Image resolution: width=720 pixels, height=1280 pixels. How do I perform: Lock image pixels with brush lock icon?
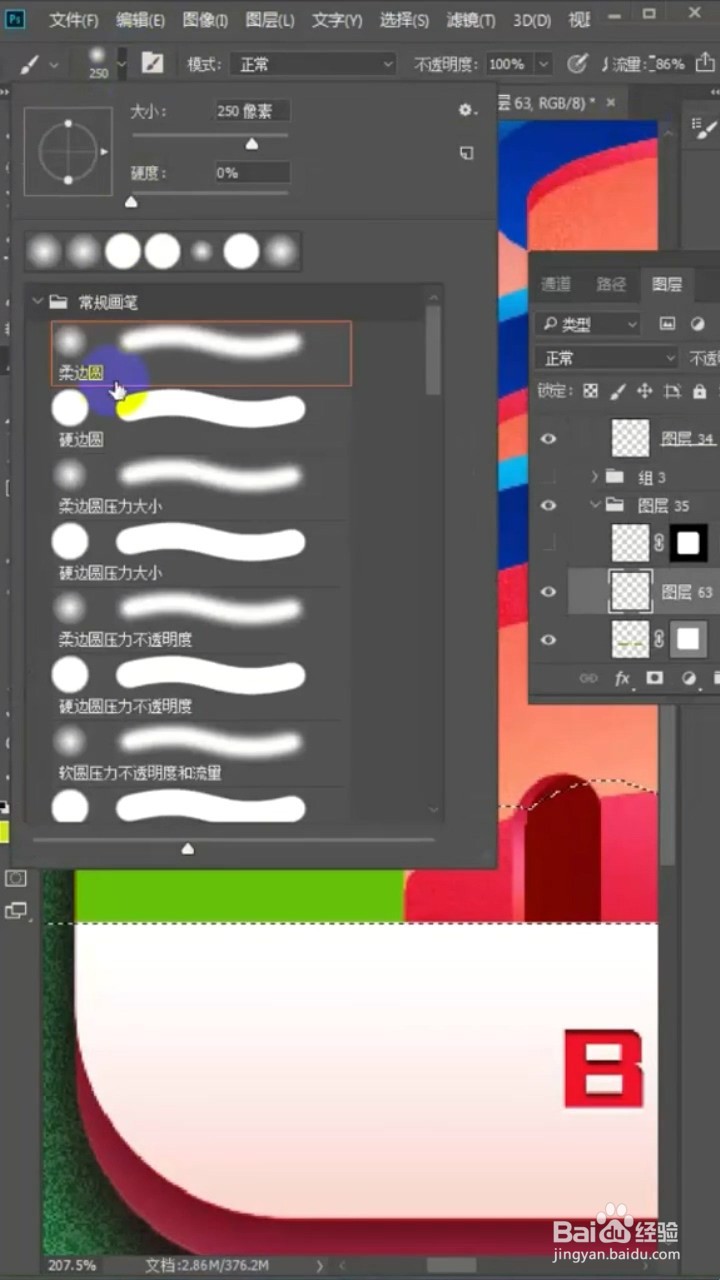click(x=618, y=391)
